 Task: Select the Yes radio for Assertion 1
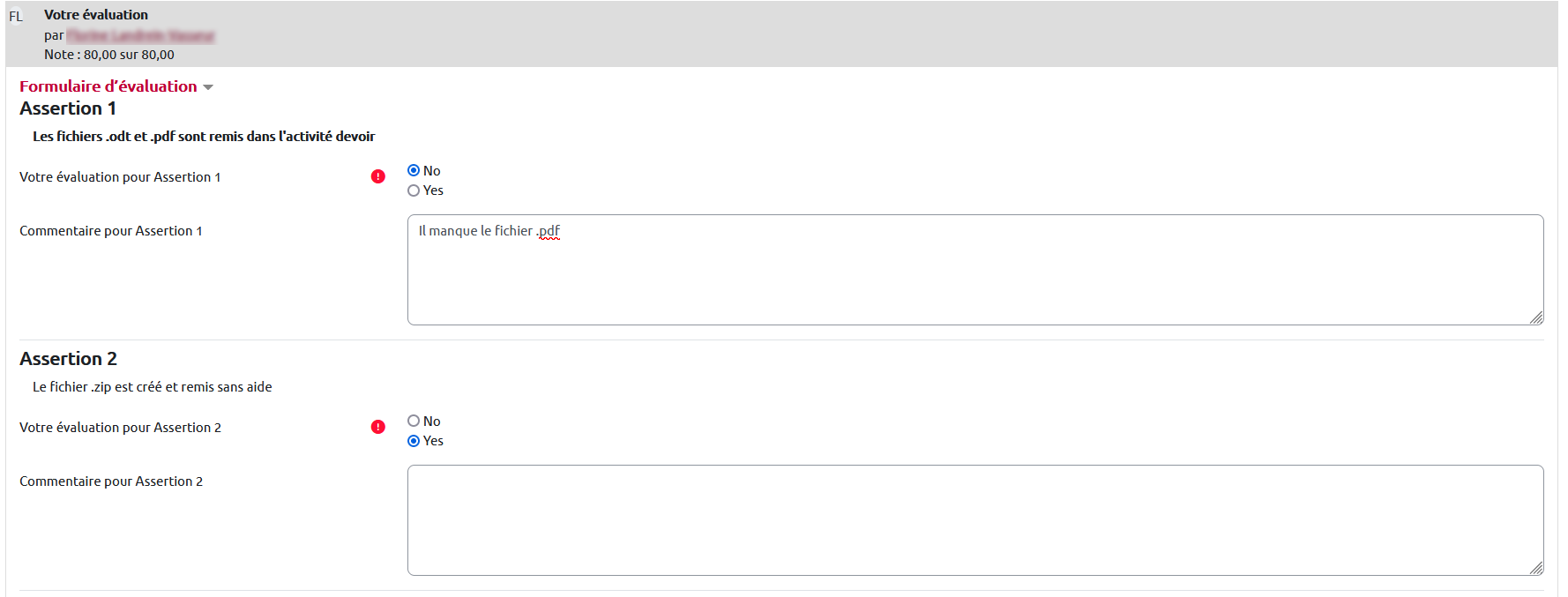414,190
